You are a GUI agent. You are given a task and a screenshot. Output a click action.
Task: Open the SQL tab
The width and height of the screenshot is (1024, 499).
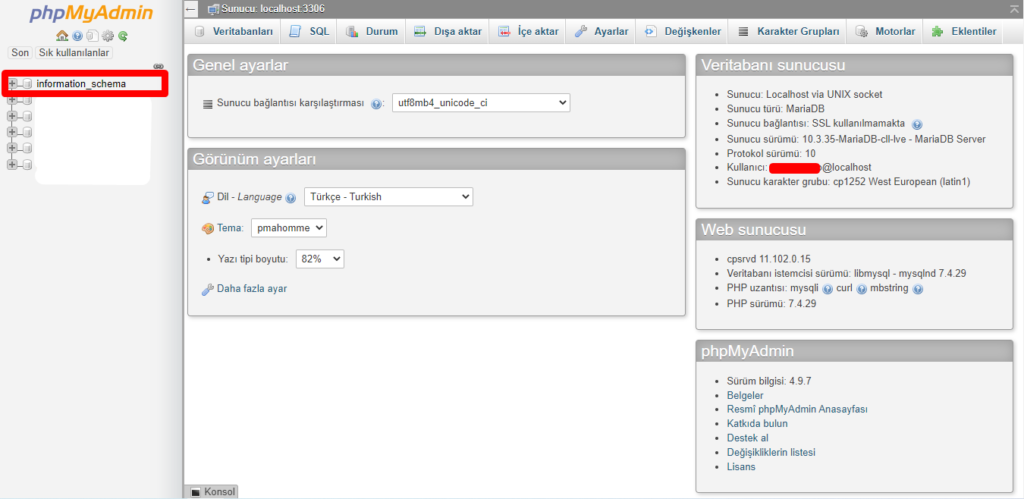(309, 32)
